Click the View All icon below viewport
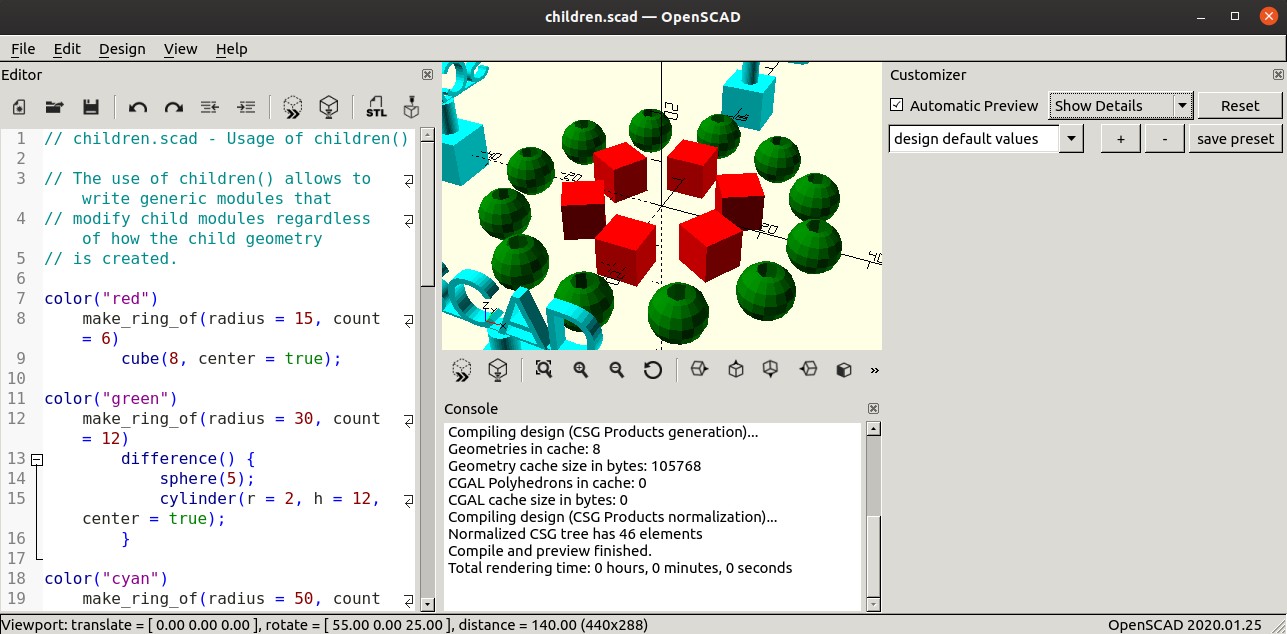This screenshot has width=1287, height=634. click(543, 370)
